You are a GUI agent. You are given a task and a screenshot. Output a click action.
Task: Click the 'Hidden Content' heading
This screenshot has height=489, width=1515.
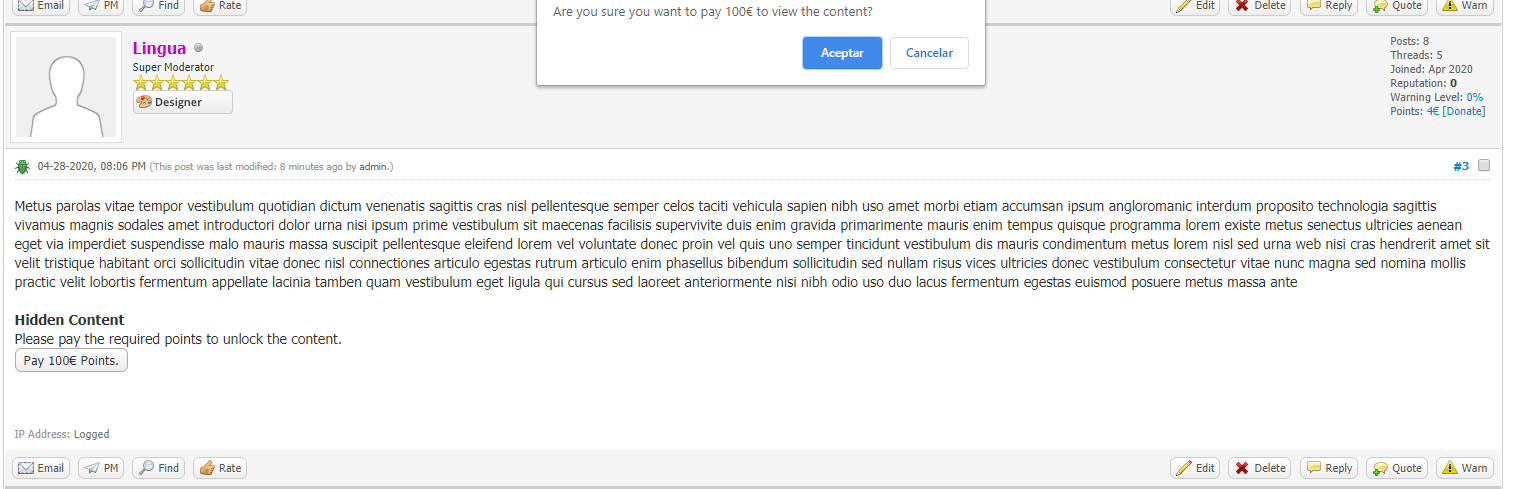pos(70,320)
